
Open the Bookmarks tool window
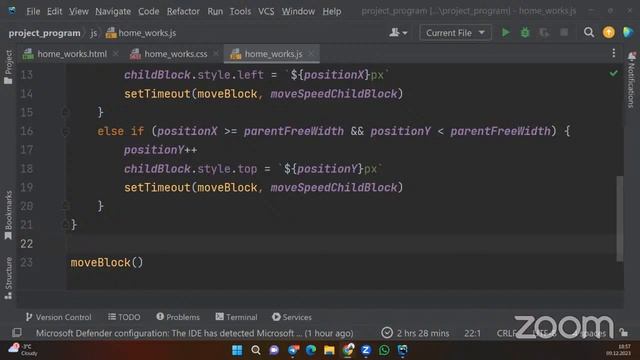point(8,215)
